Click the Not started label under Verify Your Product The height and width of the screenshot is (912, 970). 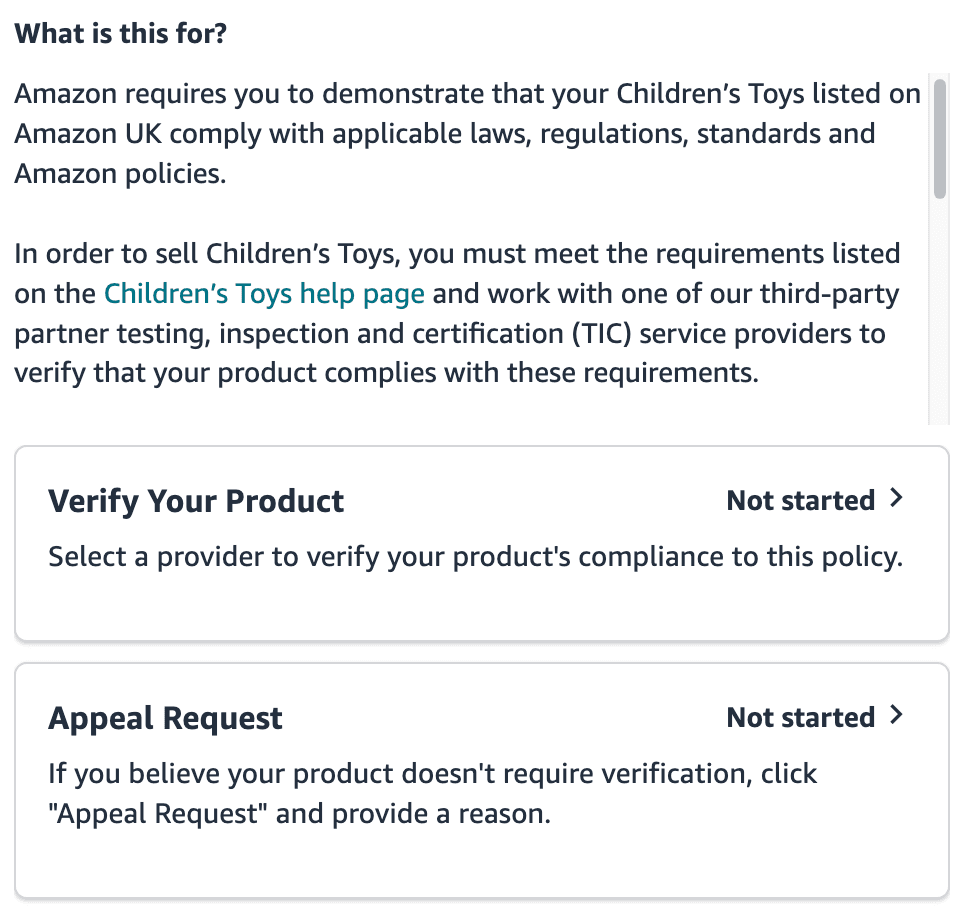800,500
